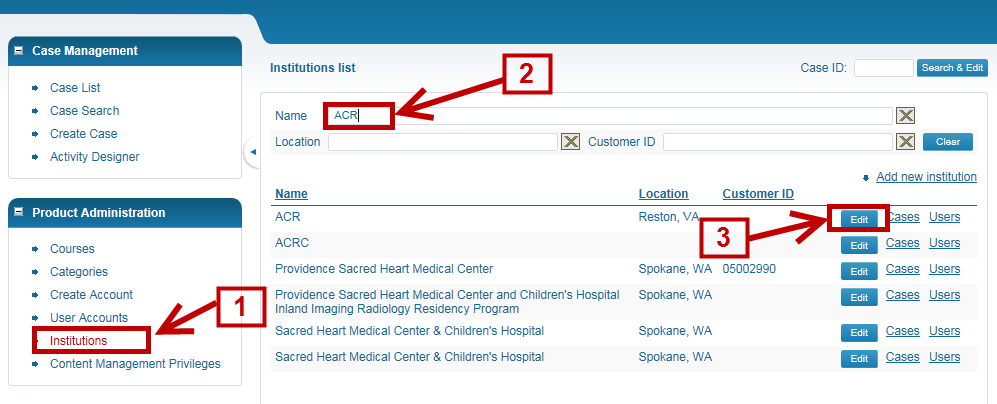Open Case List in the sidebar
The image size is (997, 404).
(x=75, y=88)
